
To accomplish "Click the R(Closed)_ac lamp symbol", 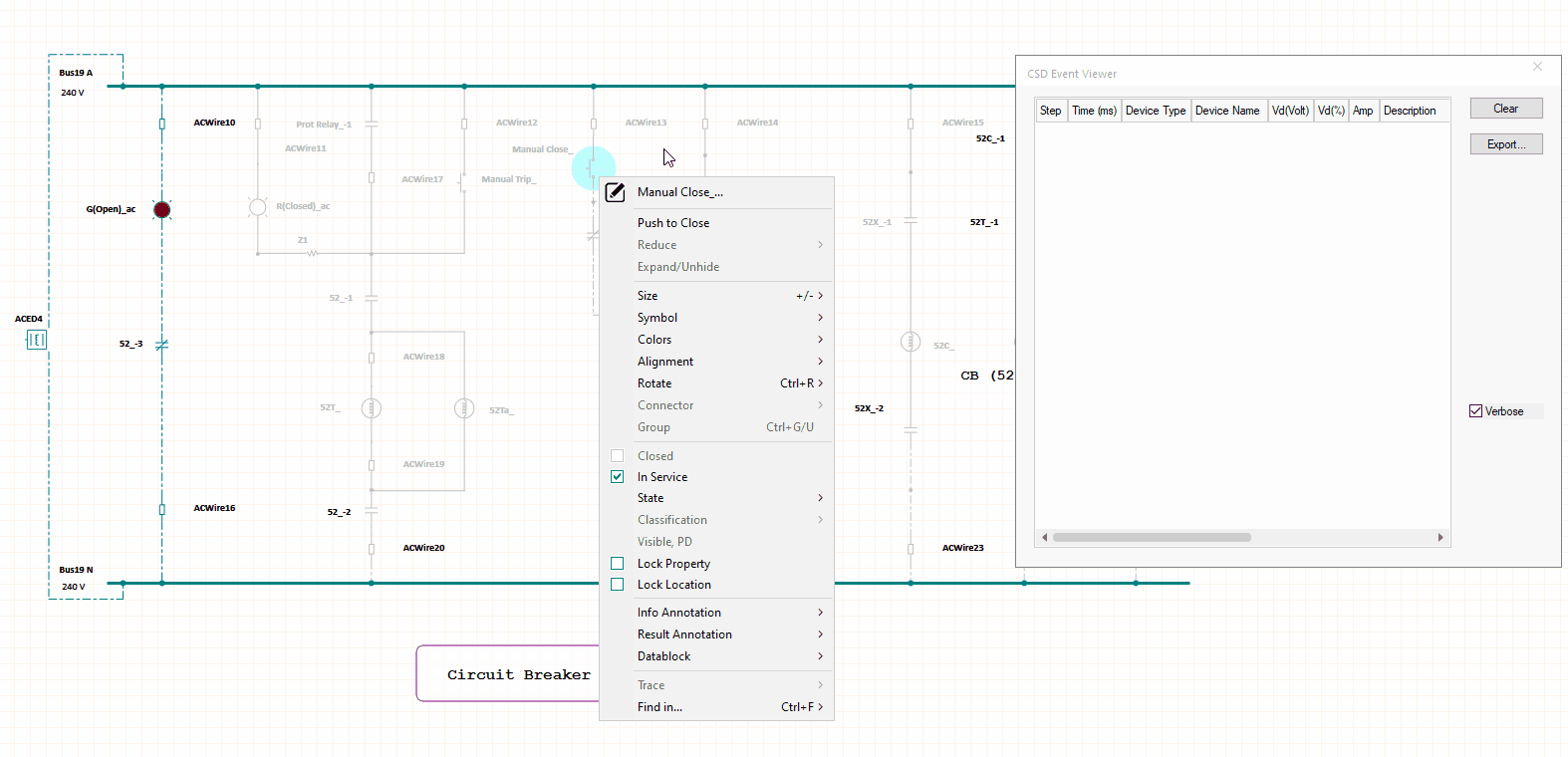I will click(x=257, y=207).
